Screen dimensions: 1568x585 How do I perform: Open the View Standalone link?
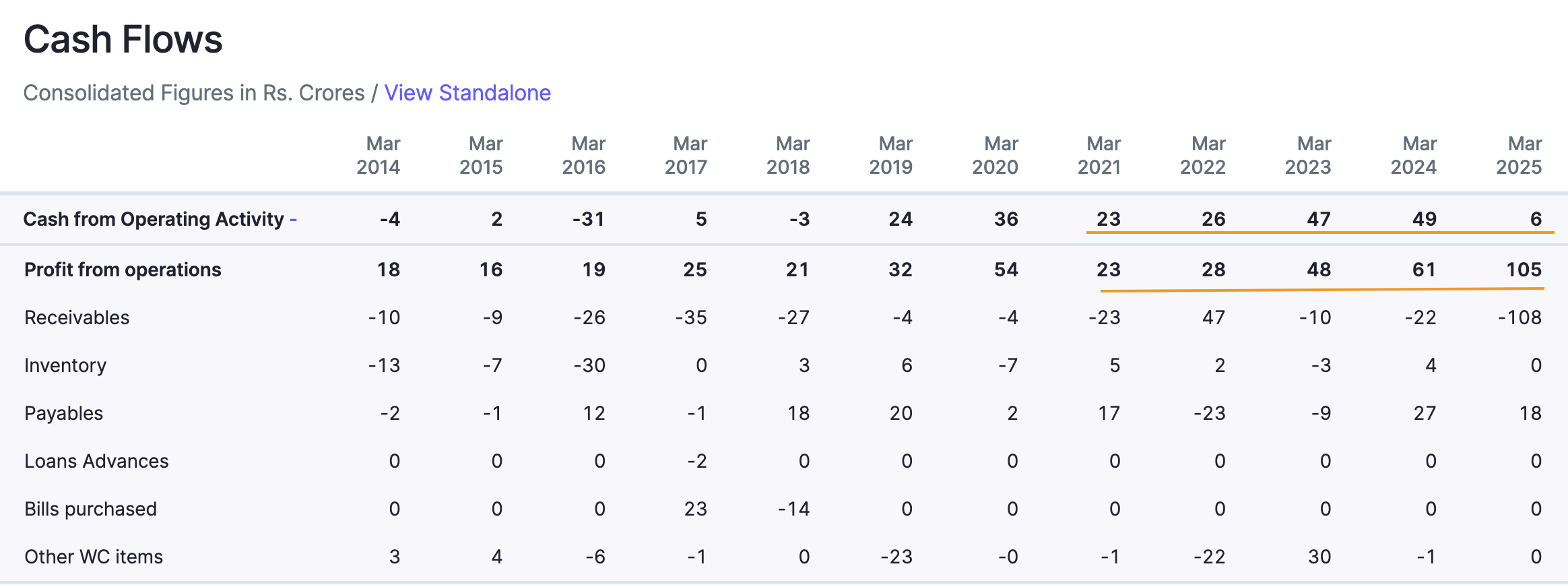point(467,92)
